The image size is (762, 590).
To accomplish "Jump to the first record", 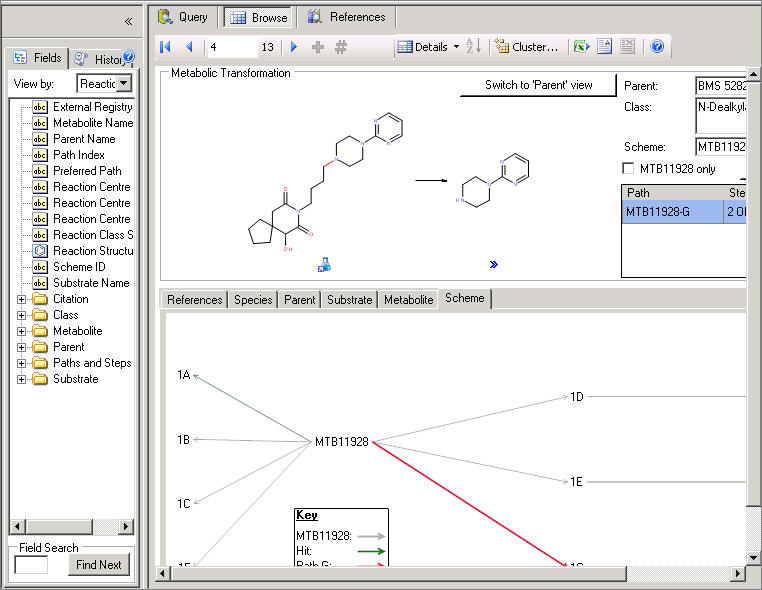I will point(166,47).
